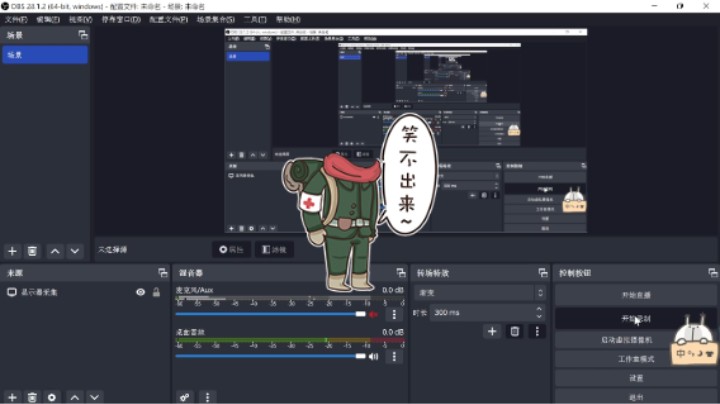Open source properties with the gear icon

tap(52, 397)
